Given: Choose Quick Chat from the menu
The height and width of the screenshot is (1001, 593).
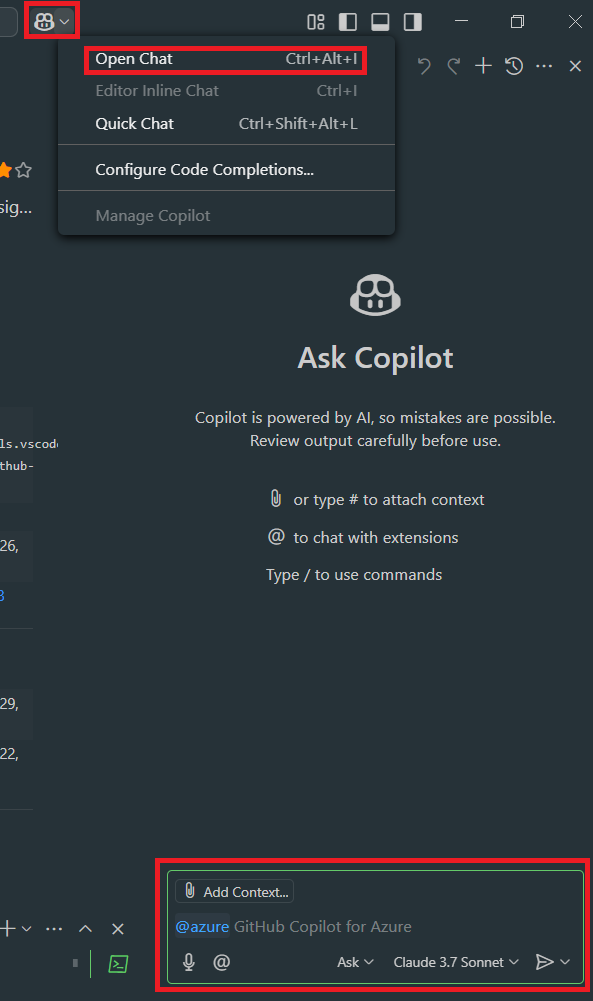Looking at the screenshot, I should pos(226,124).
